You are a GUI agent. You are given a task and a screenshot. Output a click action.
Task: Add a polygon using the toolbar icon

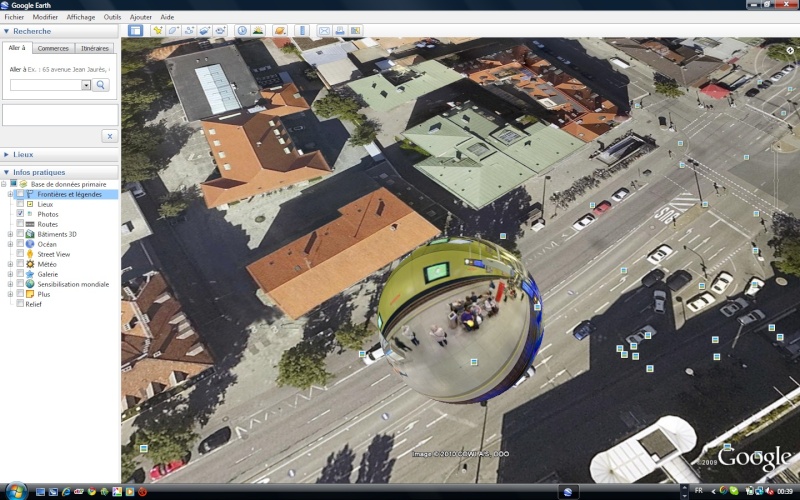pyautogui.click(x=173, y=31)
